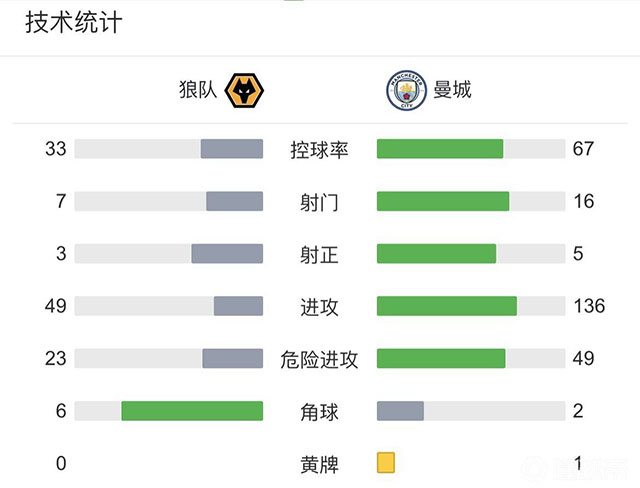Click Wolves' gray possession bar
Screen dimensions: 640x488
point(231,149)
